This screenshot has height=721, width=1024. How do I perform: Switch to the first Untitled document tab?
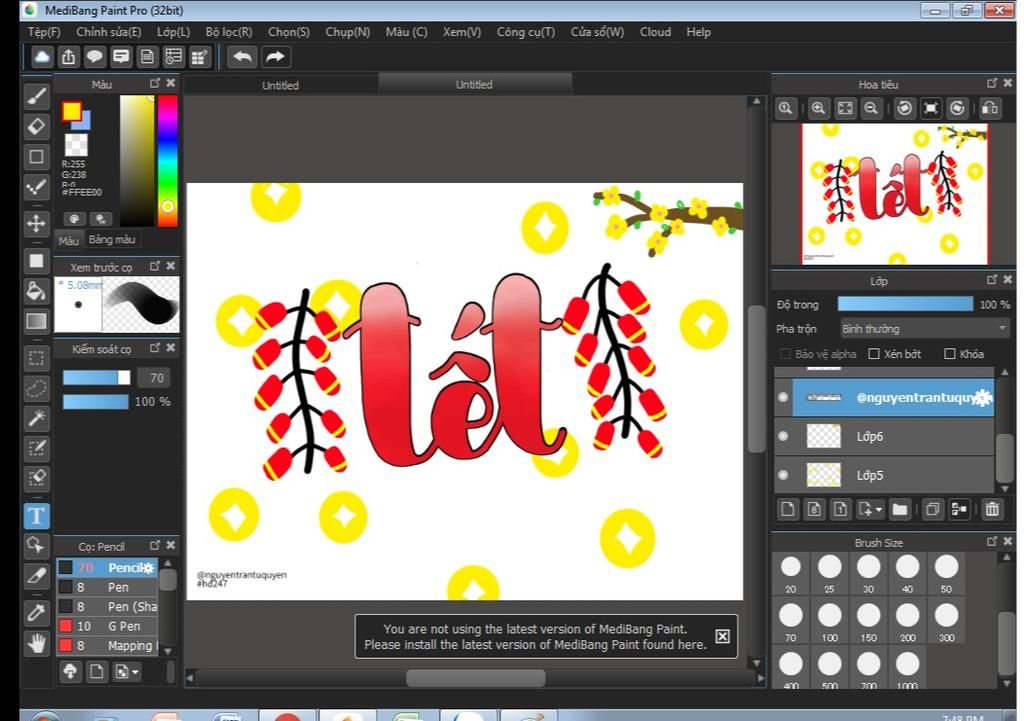tap(280, 85)
